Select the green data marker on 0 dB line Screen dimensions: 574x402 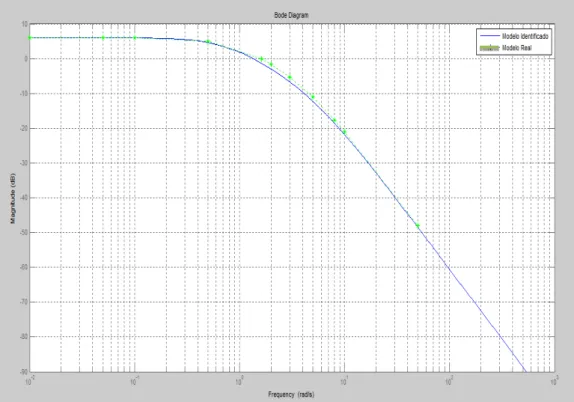pos(261,59)
